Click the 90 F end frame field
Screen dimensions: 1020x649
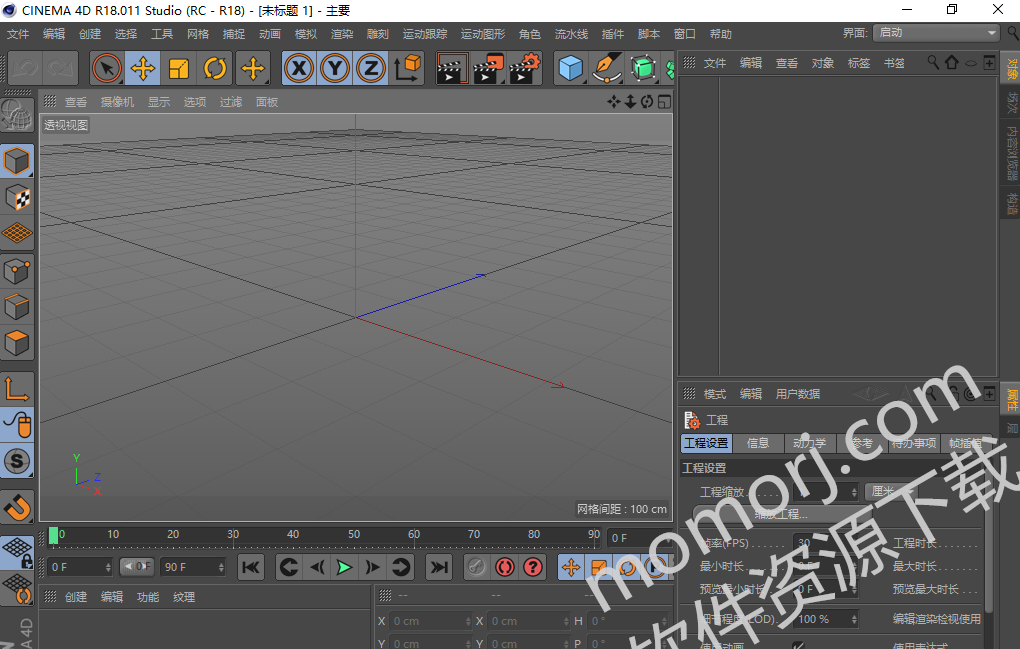193,568
